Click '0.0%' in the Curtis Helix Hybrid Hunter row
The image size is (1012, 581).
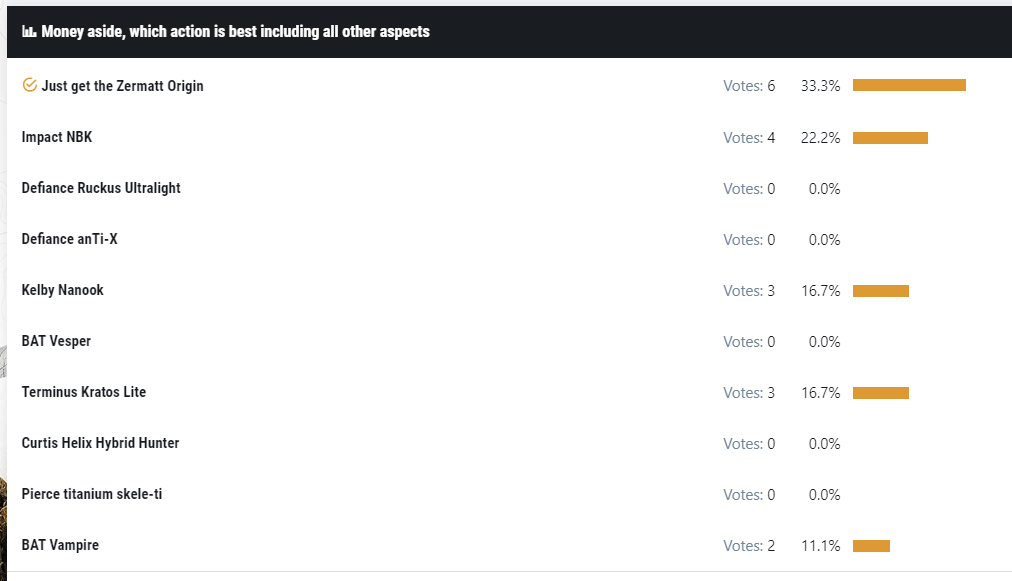coord(824,443)
